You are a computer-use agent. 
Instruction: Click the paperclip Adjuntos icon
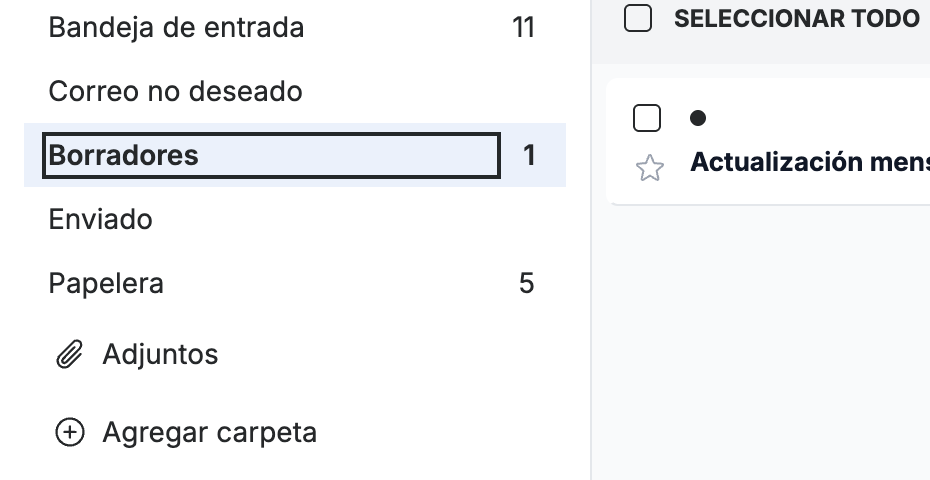tap(69, 355)
